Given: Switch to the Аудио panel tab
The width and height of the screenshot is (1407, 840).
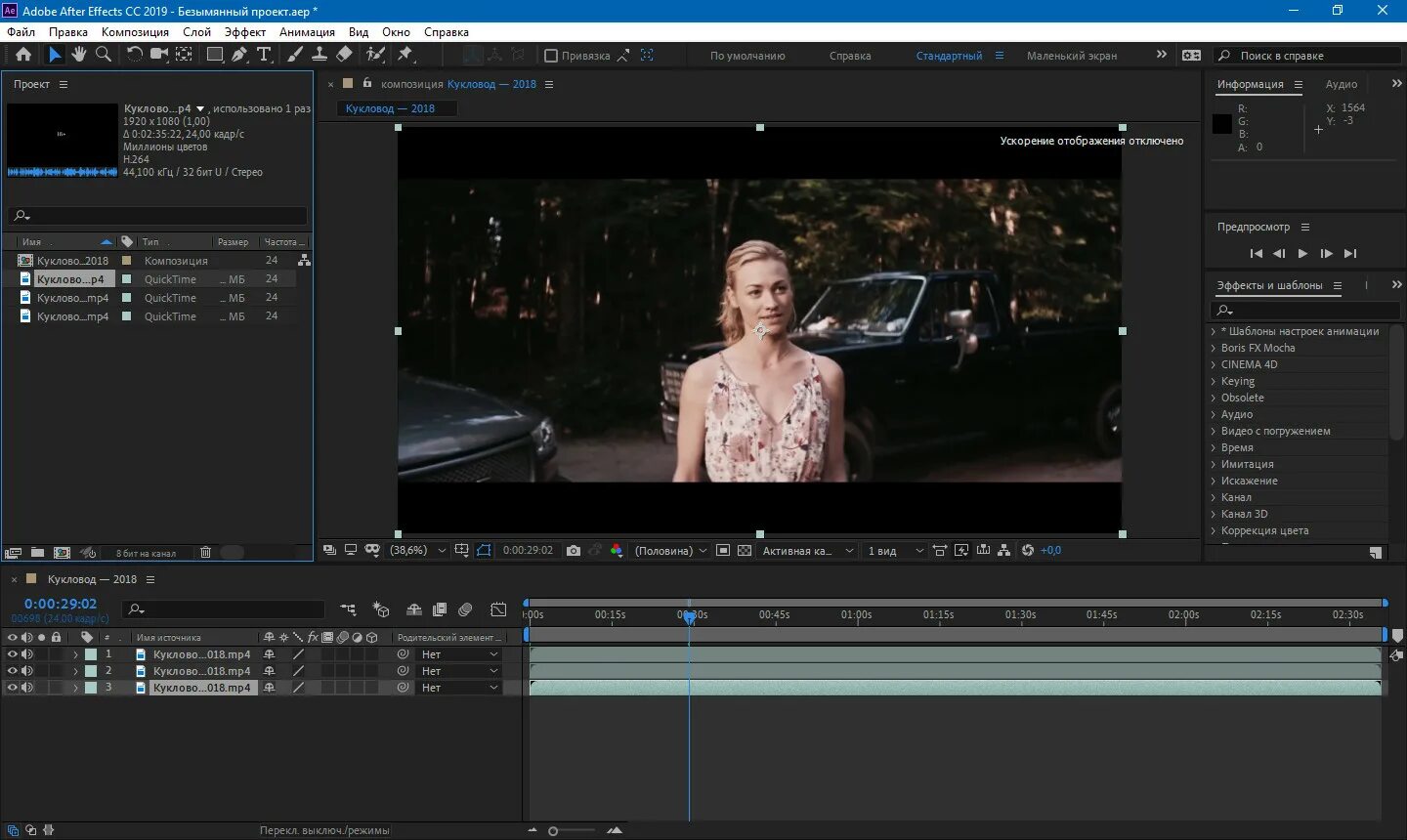Looking at the screenshot, I should coord(1341,84).
